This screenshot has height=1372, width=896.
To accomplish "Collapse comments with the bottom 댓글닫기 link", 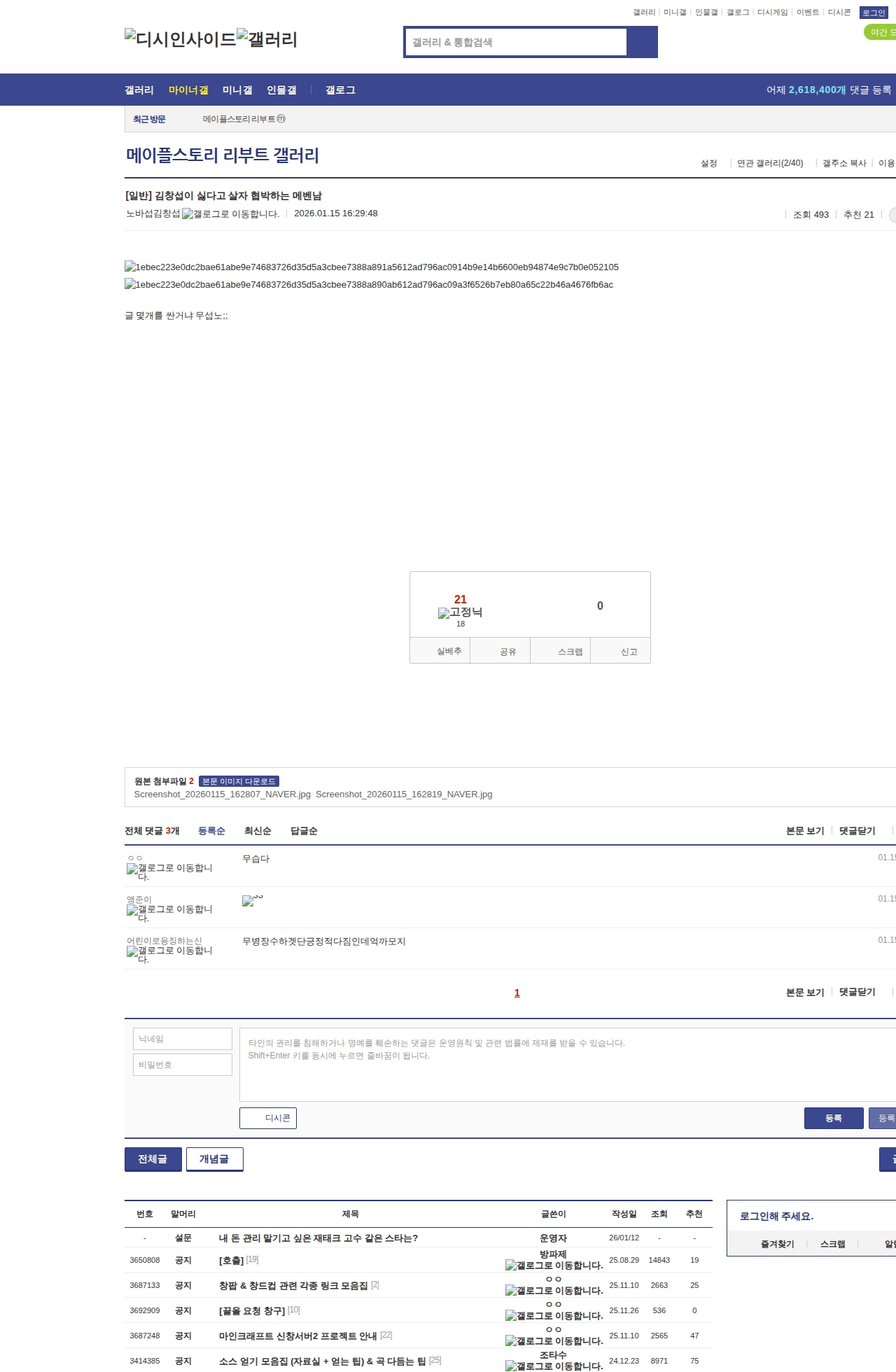I will tap(857, 992).
